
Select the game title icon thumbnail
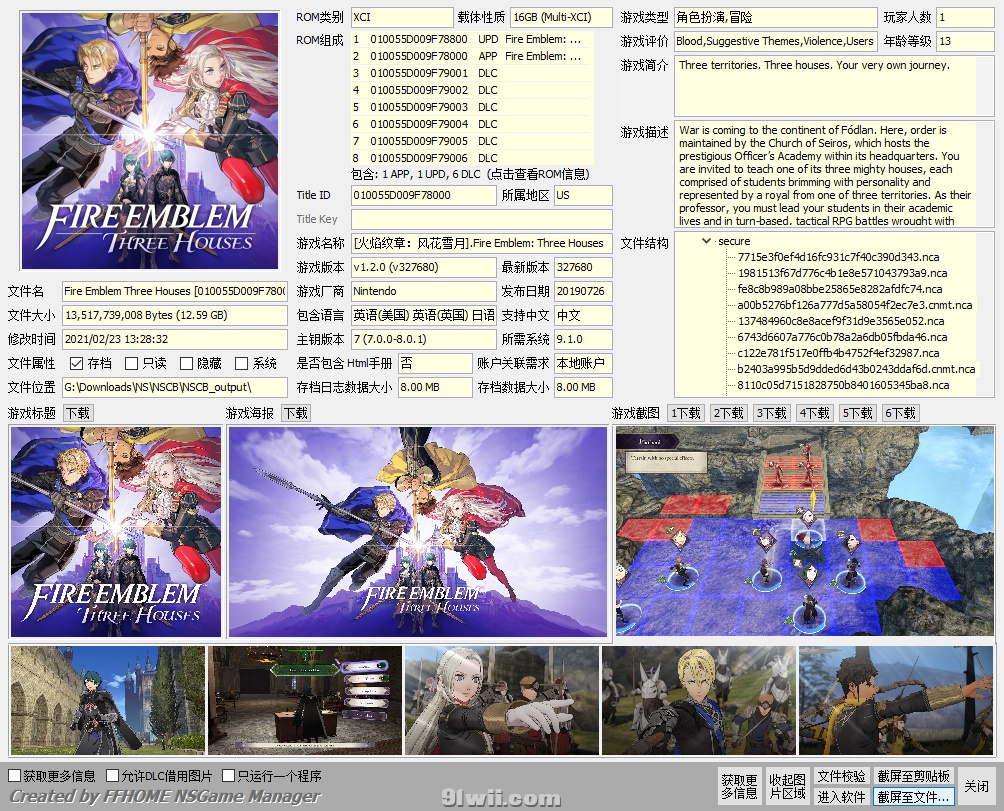[x=116, y=532]
